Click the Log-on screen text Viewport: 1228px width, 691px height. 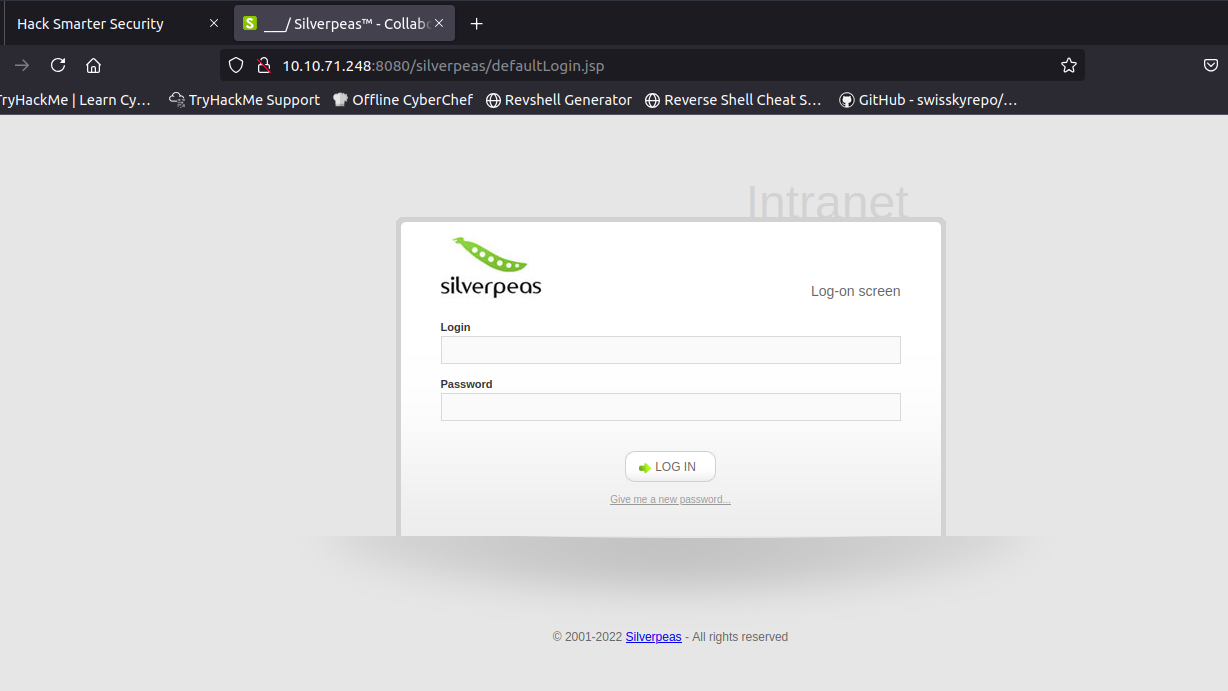[855, 291]
